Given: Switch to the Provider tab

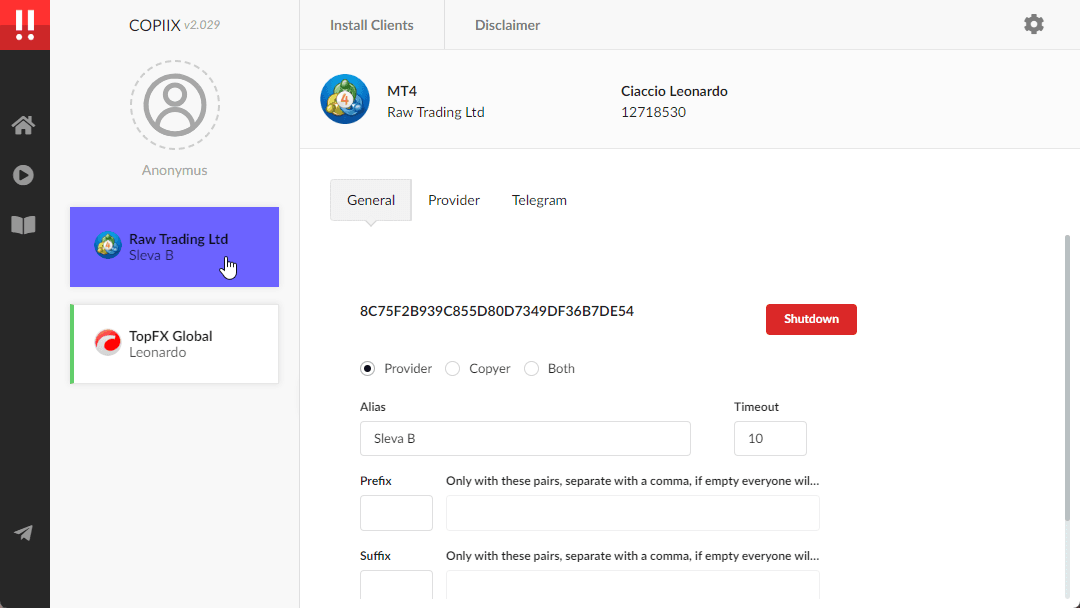Looking at the screenshot, I should [454, 200].
